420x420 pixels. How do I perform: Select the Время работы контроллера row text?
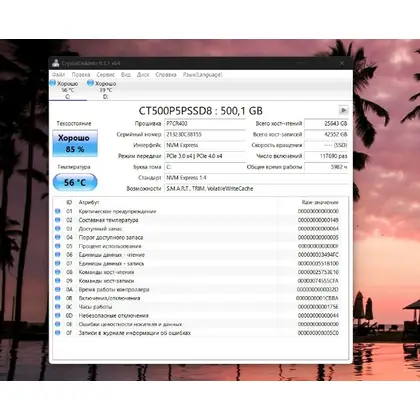point(114,289)
